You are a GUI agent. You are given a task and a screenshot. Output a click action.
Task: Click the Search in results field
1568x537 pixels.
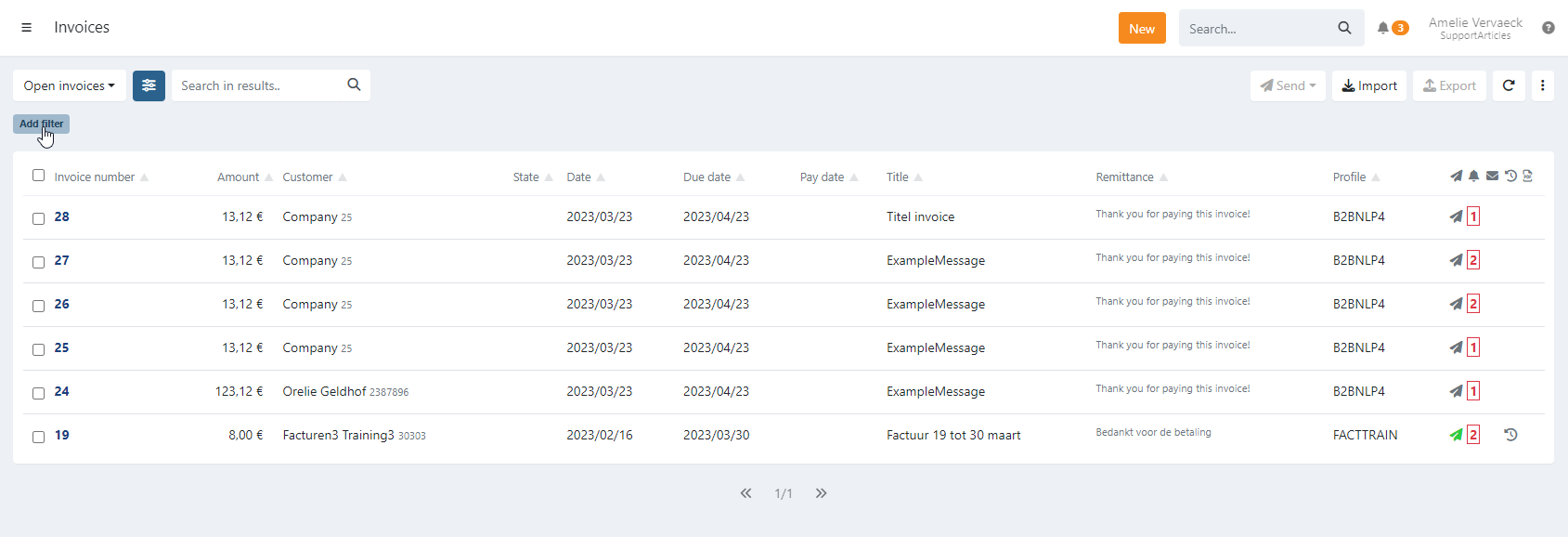(x=260, y=85)
